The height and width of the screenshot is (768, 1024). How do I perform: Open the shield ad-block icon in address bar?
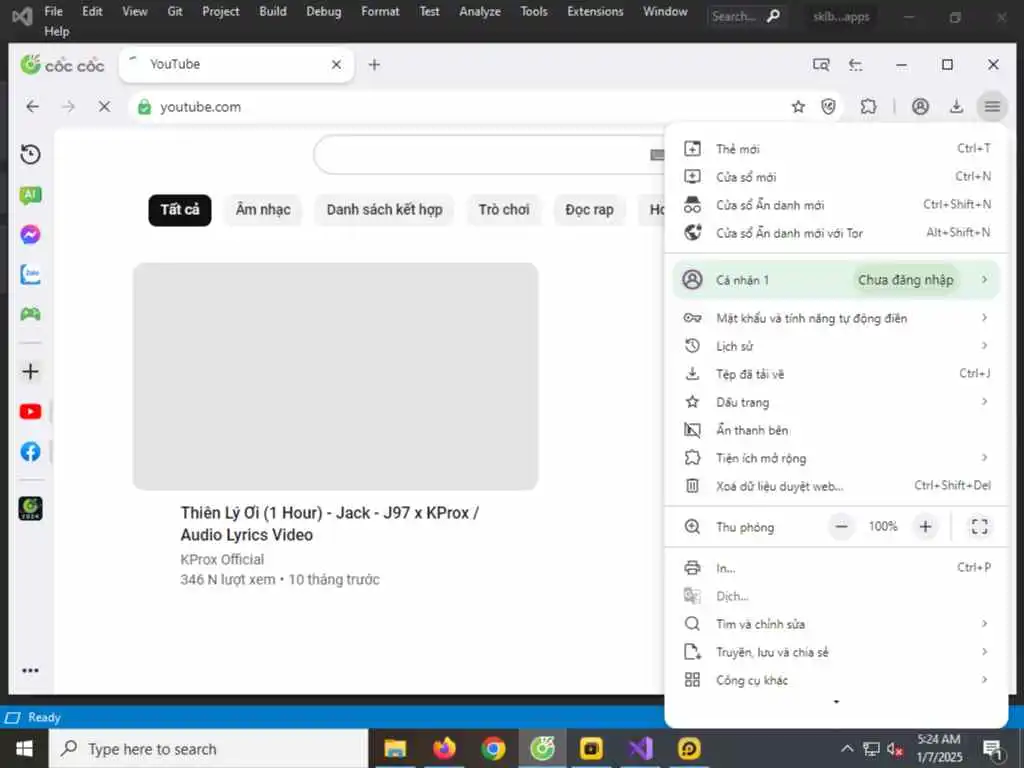(828, 106)
